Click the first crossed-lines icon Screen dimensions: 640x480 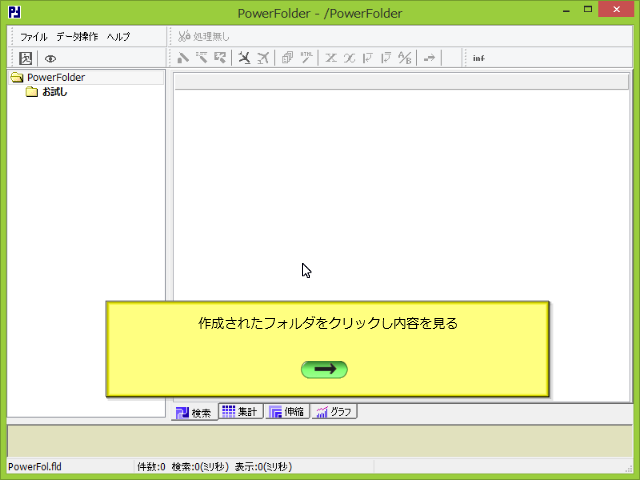[x=331, y=58]
